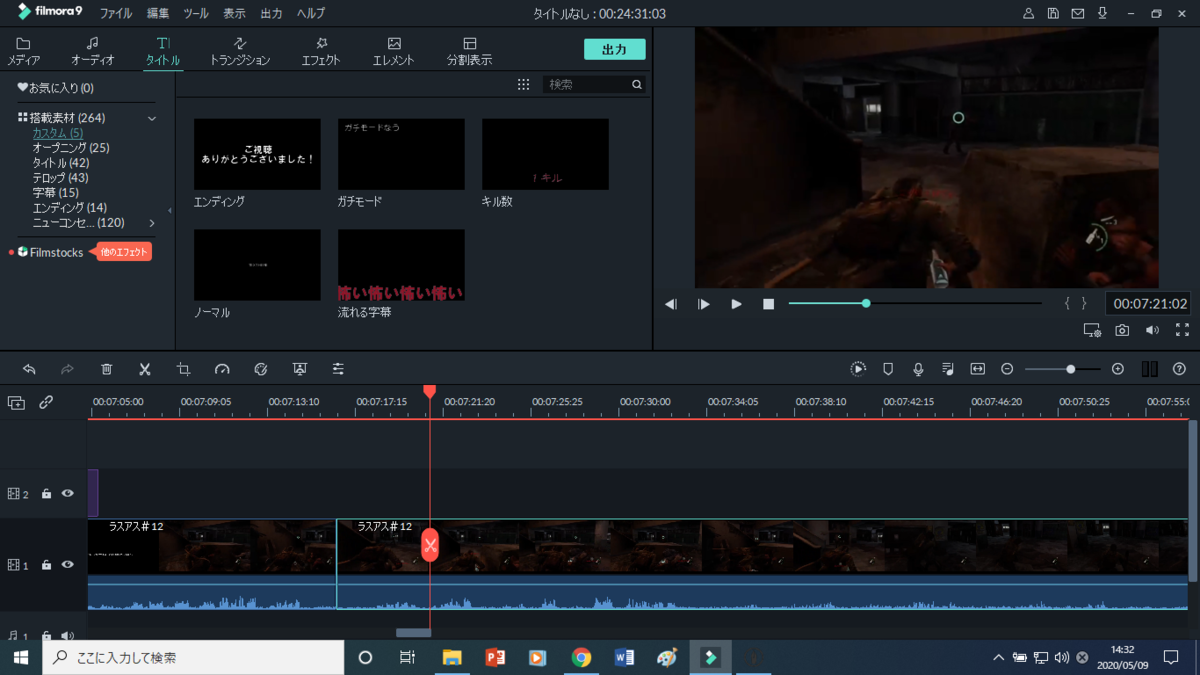Toggle lock on video track 1
Viewport: 1200px width, 675px height.
click(x=46, y=565)
